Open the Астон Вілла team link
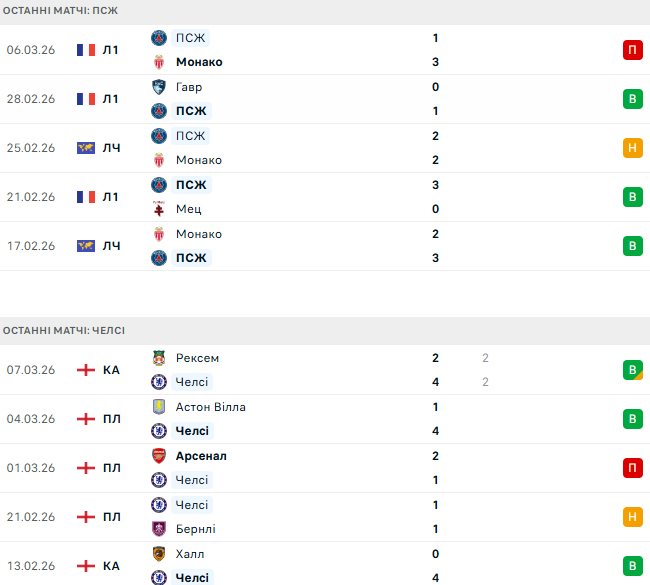 pos(210,407)
